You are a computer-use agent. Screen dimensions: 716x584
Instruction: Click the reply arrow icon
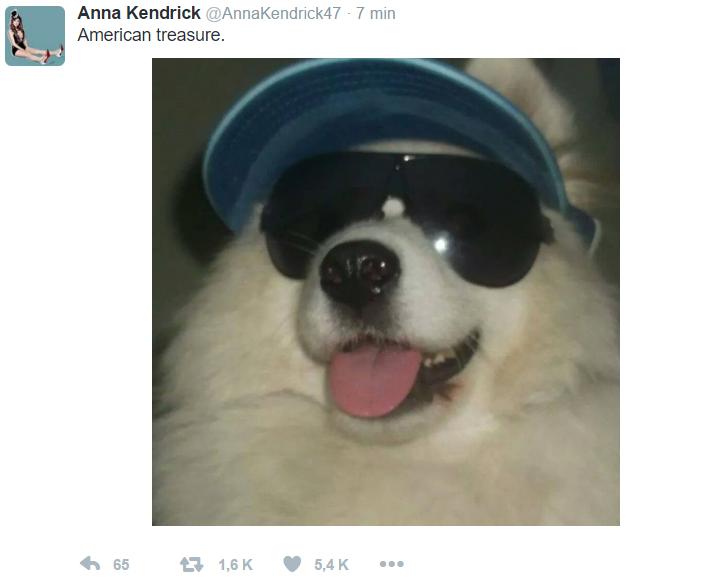pos(90,564)
